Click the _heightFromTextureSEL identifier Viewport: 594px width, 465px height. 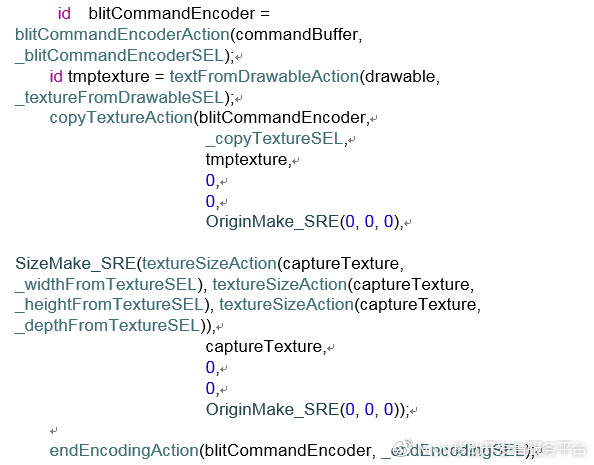(x=109, y=305)
